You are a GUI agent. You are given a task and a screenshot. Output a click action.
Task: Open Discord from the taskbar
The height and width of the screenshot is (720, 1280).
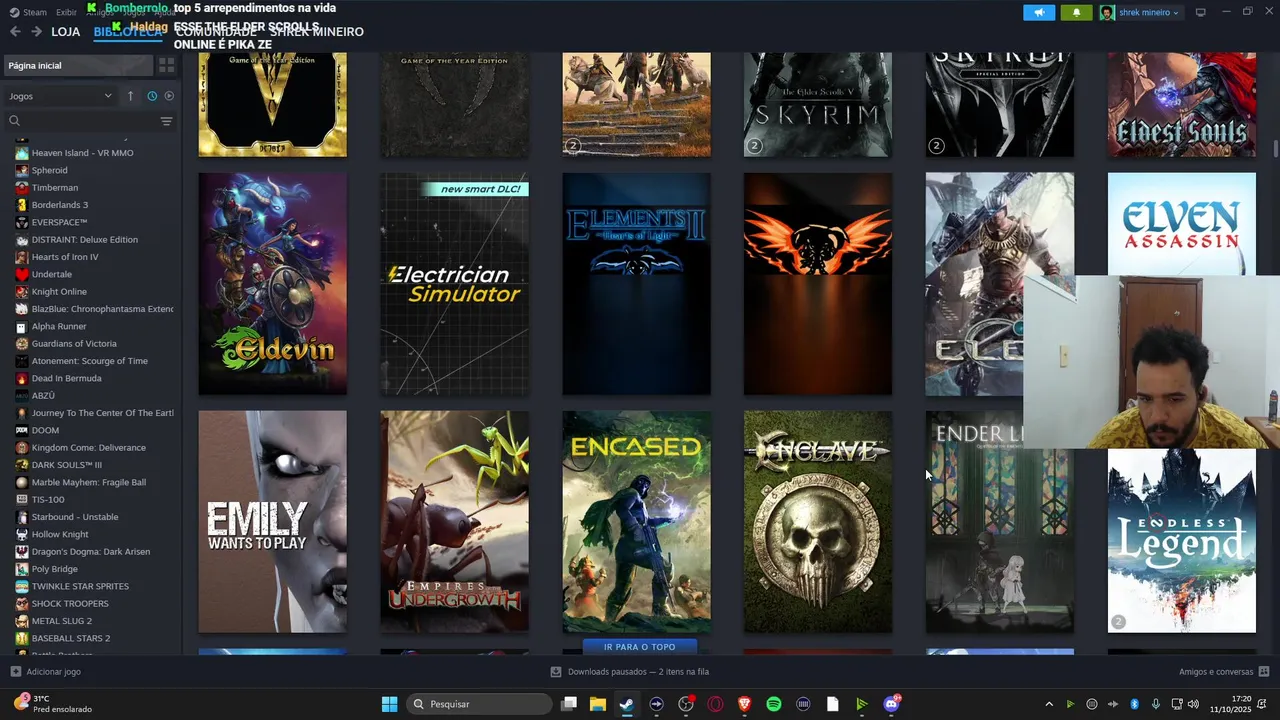coord(891,704)
